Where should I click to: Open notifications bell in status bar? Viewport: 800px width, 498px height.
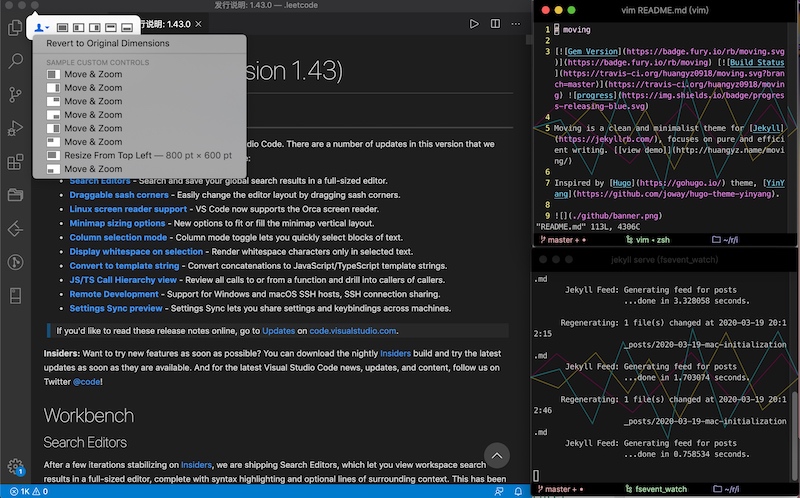tap(518, 491)
